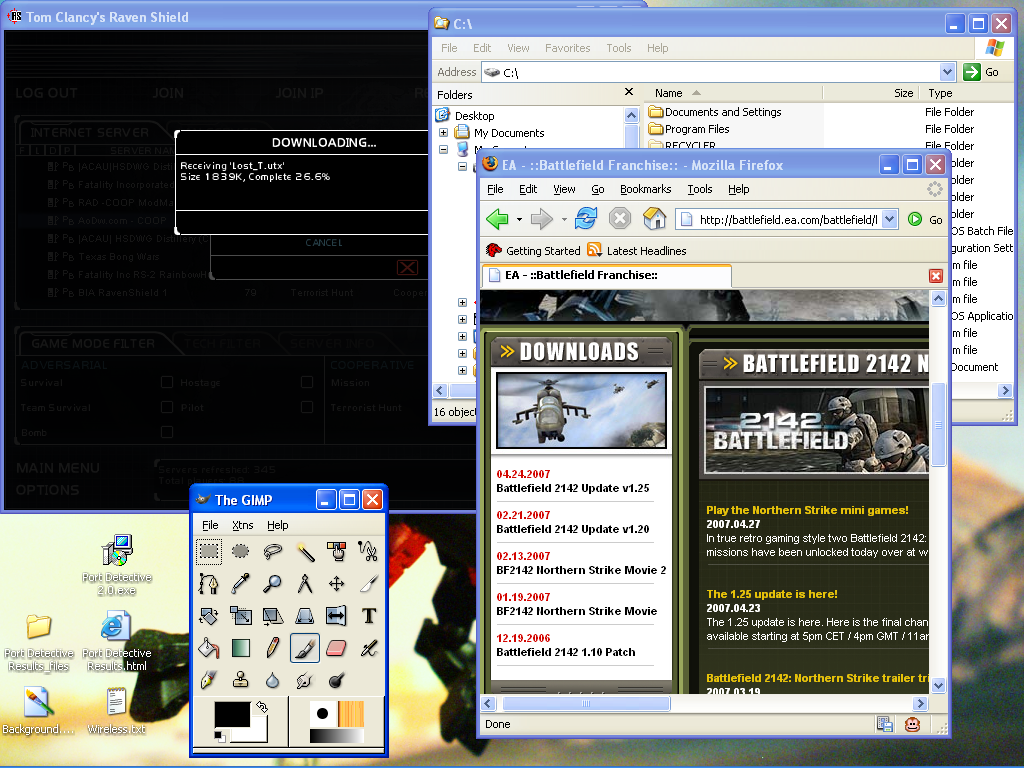Open Battlefield 2142 Update v1.25 download link

[x=573, y=488]
